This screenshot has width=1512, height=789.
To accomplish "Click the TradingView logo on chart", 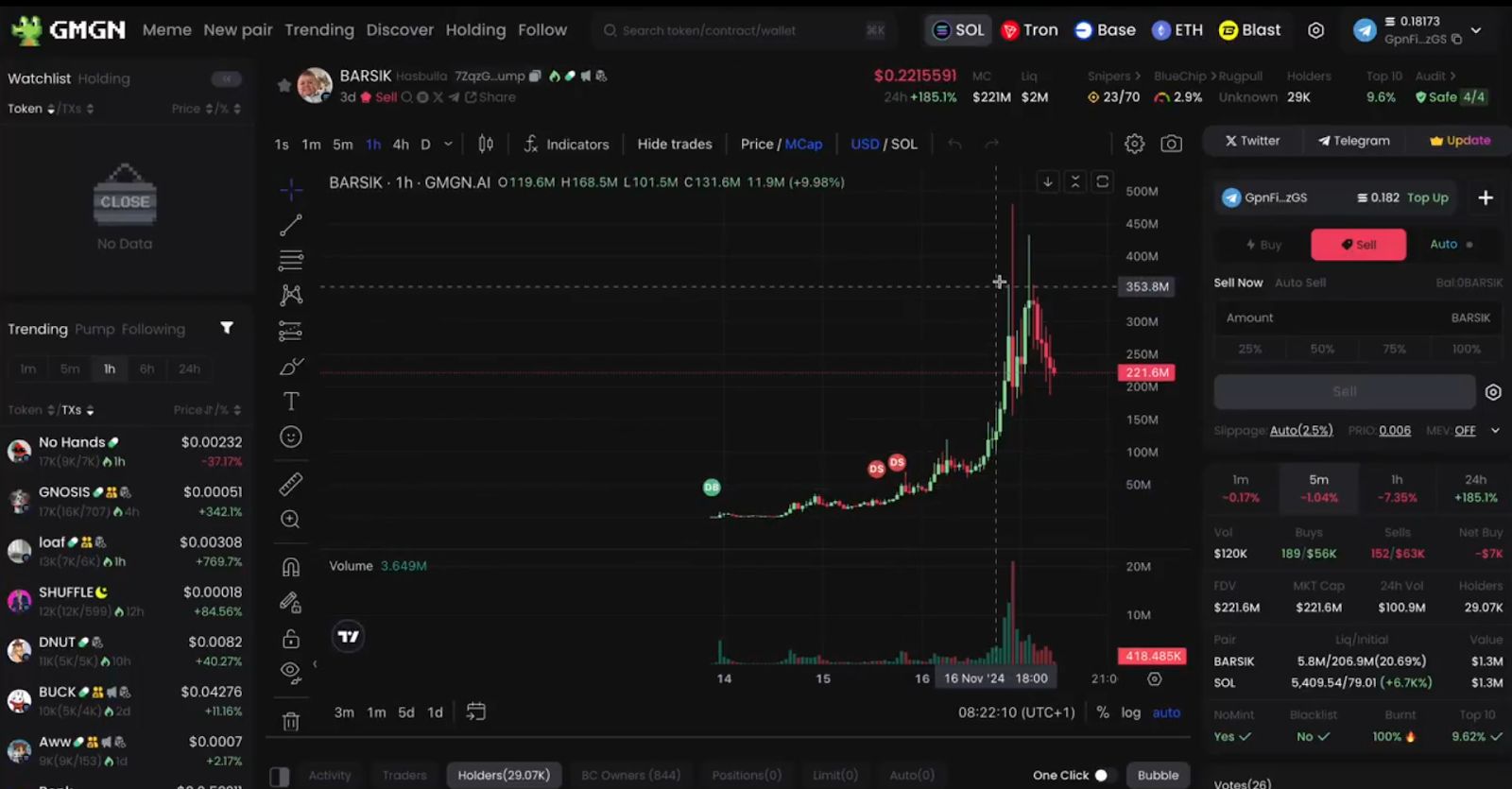I will pos(349,636).
